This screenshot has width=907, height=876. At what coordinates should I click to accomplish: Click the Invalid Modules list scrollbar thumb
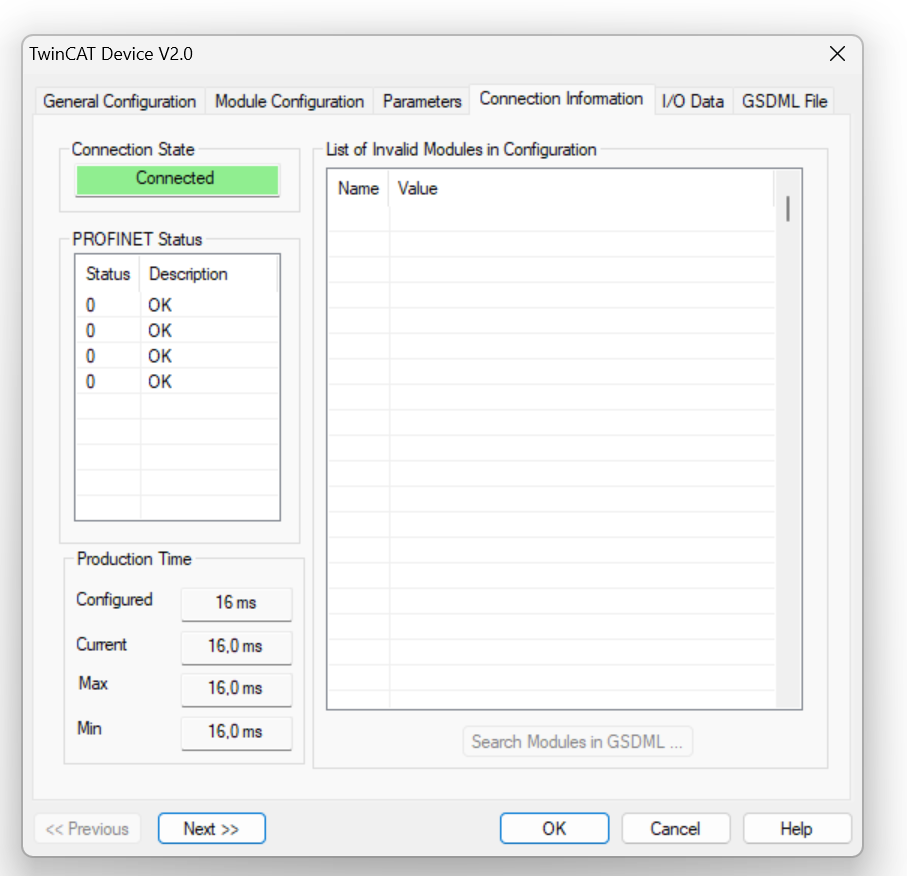[x=788, y=208]
